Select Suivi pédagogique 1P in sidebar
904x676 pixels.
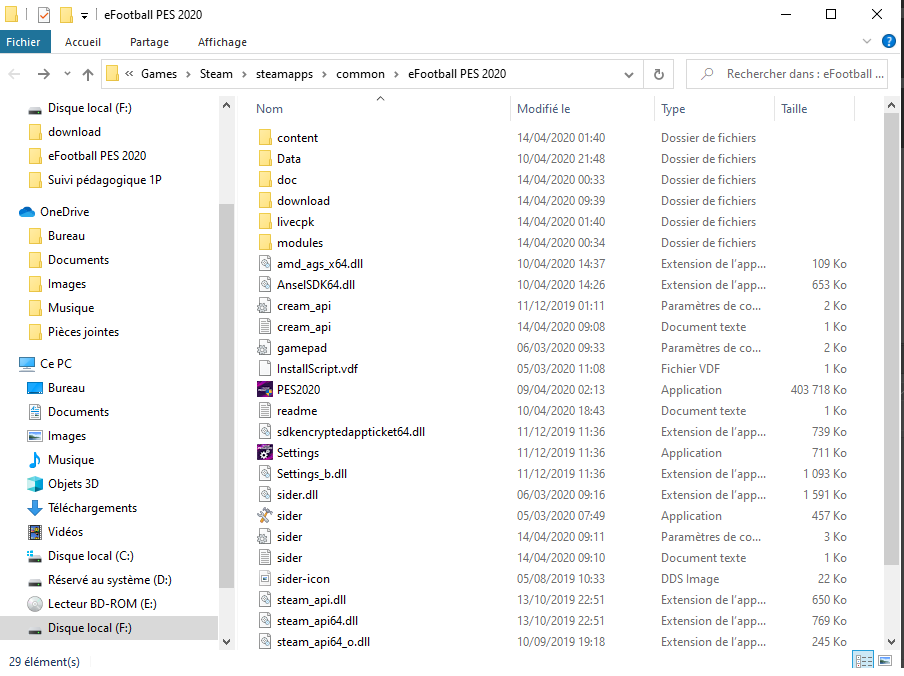pos(104,180)
